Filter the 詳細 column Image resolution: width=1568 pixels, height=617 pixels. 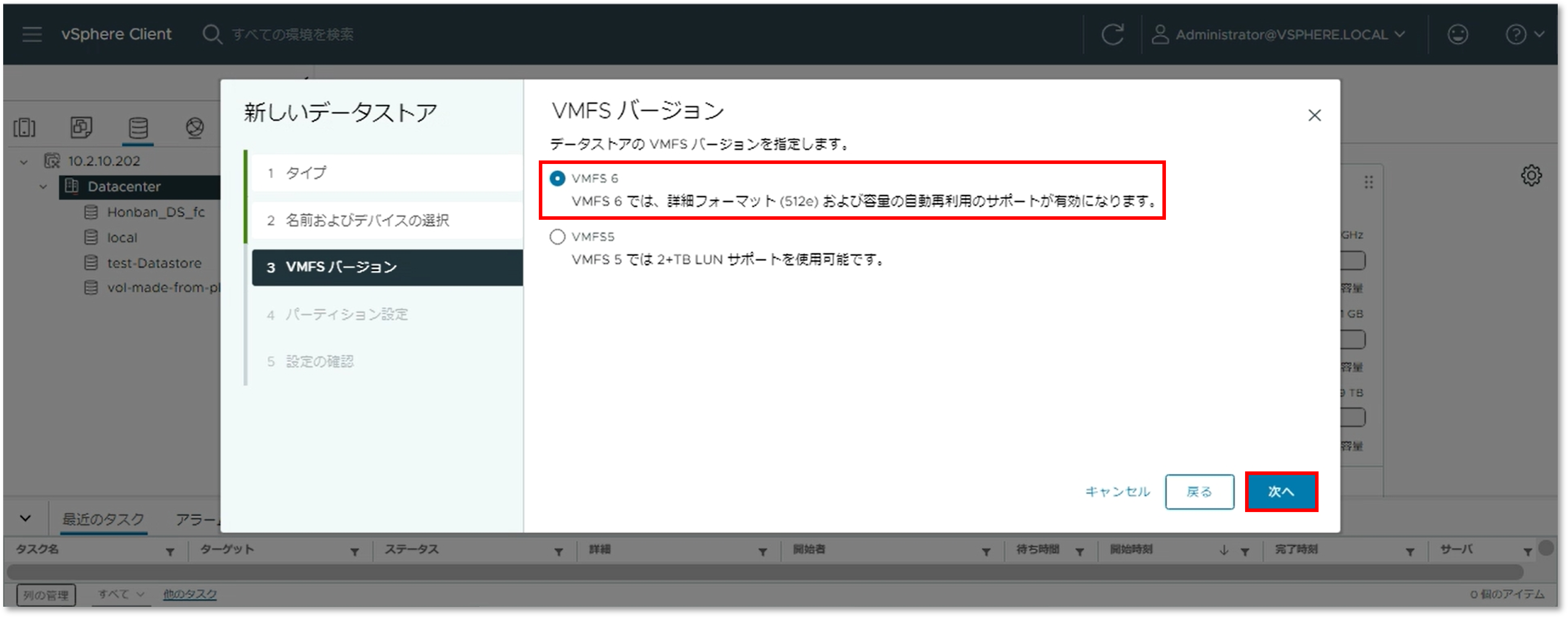click(762, 552)
